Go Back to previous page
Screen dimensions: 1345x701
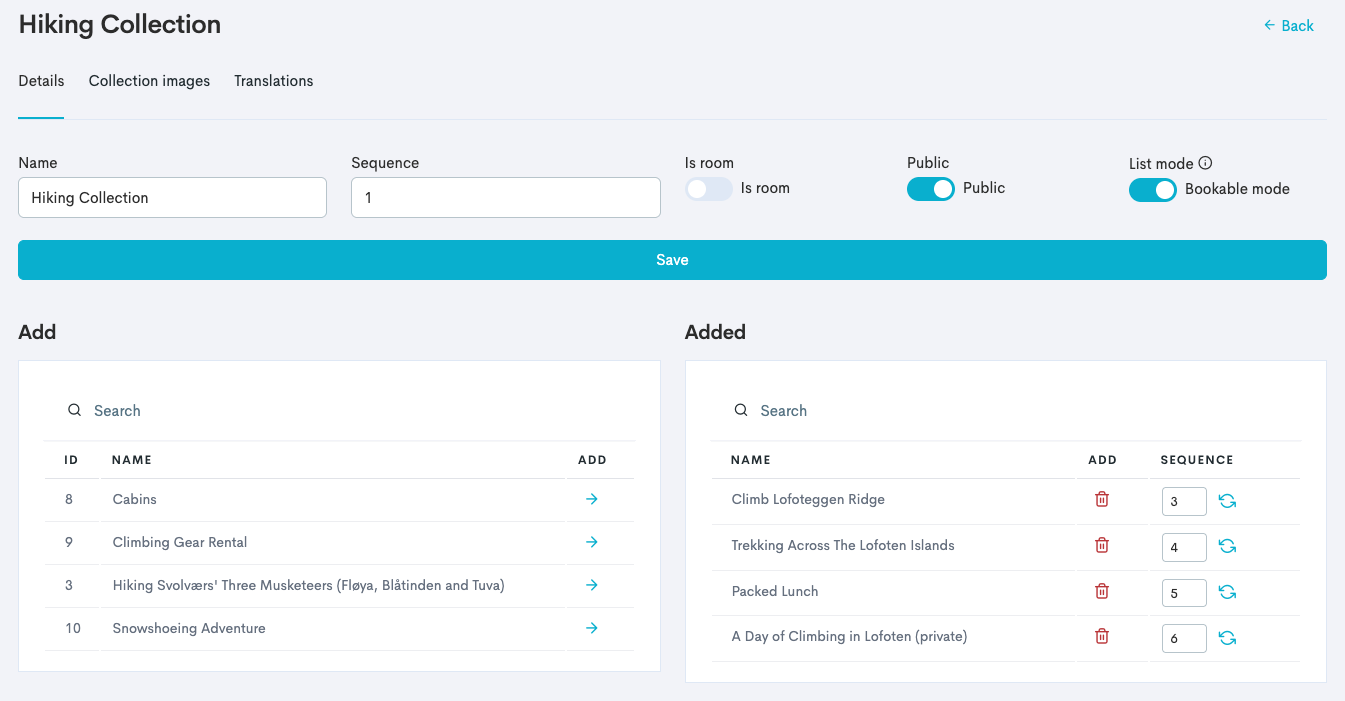pos(1289,26)
